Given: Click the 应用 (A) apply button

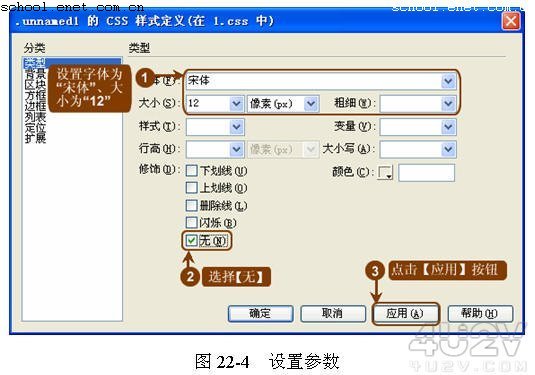Looking at the screenshot, I should pyautogui.click(x=405, y=313).
